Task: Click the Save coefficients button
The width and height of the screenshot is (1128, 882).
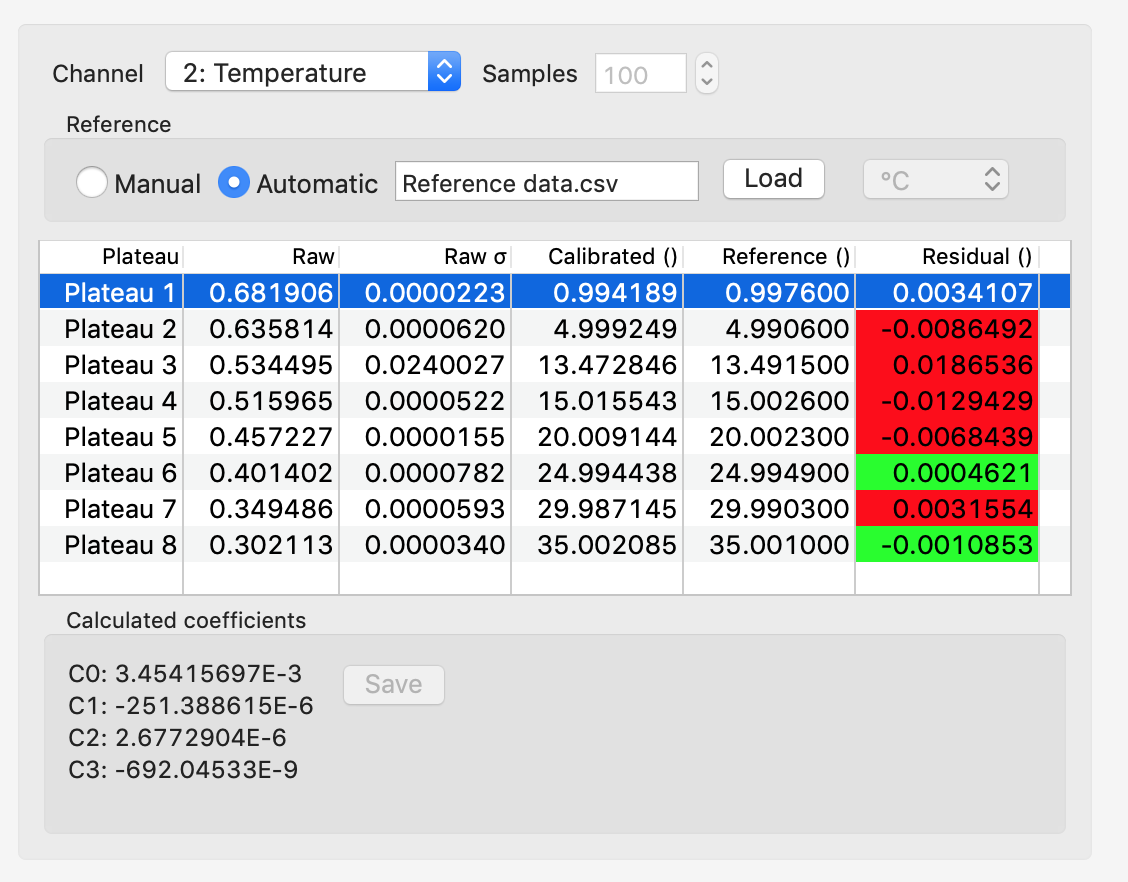Action: coord(393,685)
